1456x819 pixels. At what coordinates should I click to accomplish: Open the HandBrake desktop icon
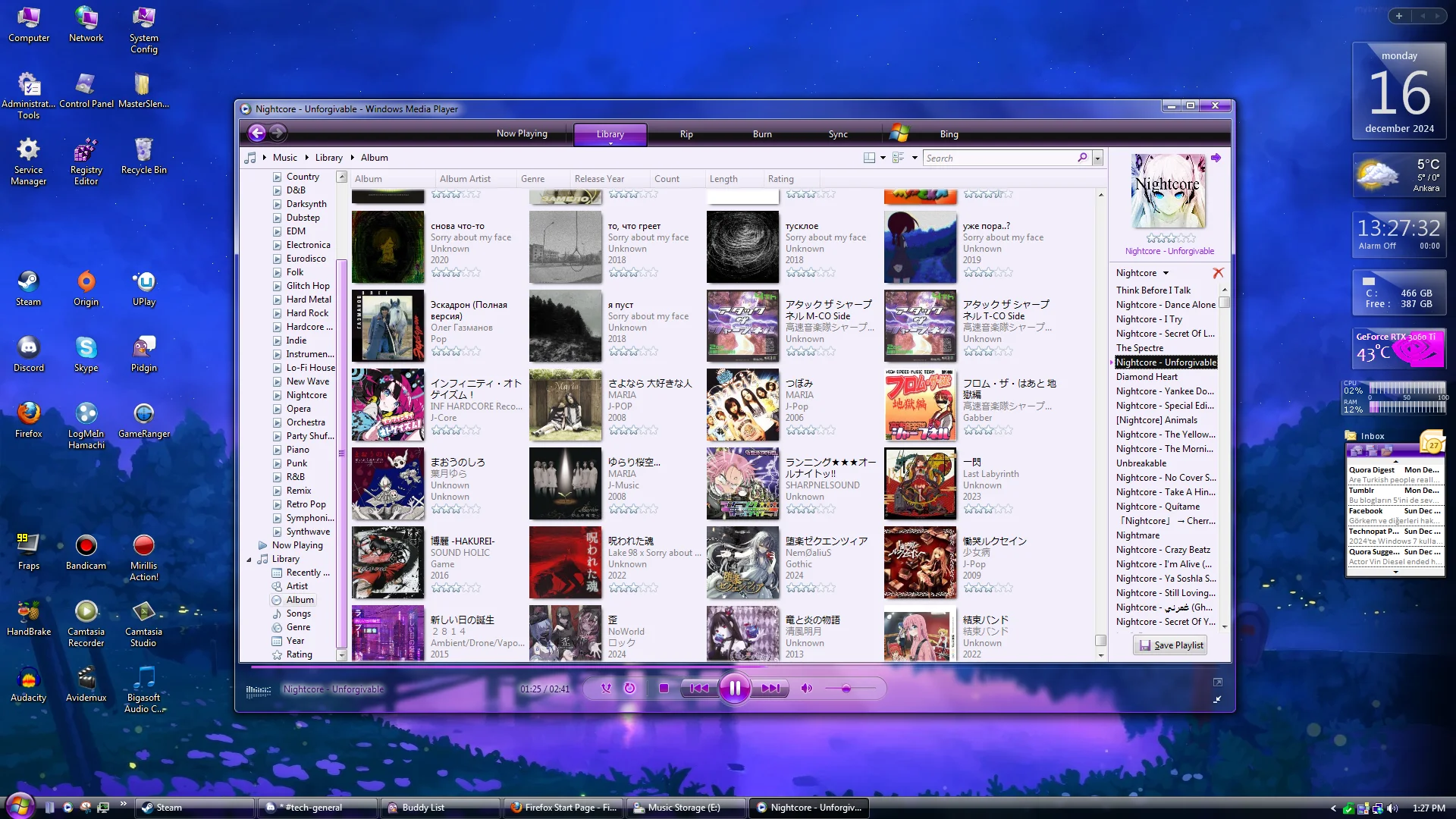coord(29,618)
